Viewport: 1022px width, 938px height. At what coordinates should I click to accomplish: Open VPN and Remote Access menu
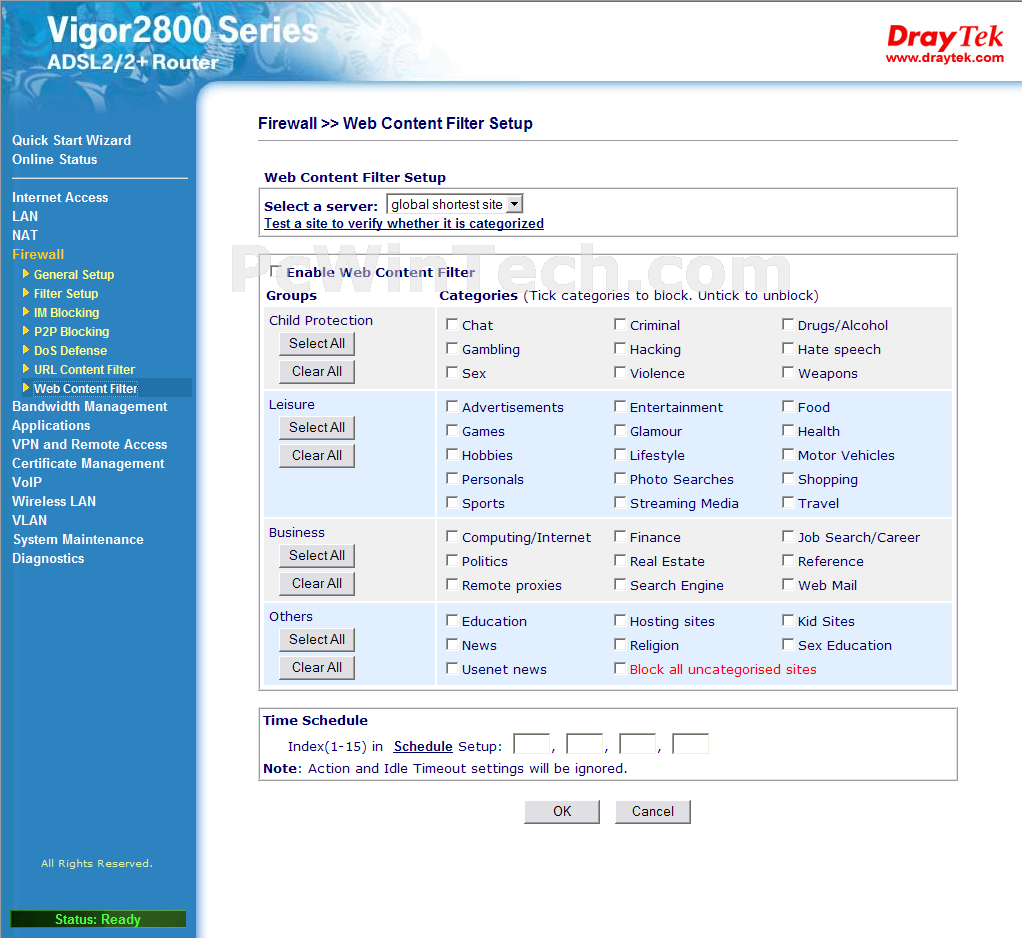tap(89, 444)
